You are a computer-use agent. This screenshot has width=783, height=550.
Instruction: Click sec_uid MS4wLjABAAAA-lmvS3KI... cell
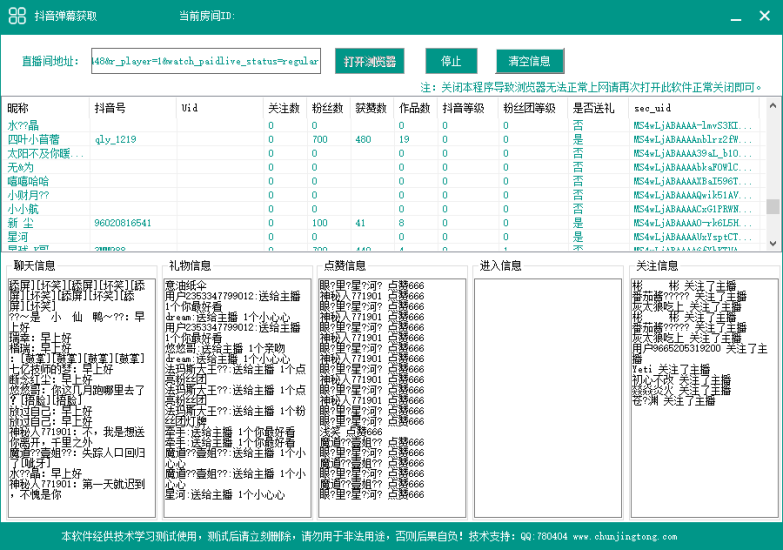click(x=693, y=125)
